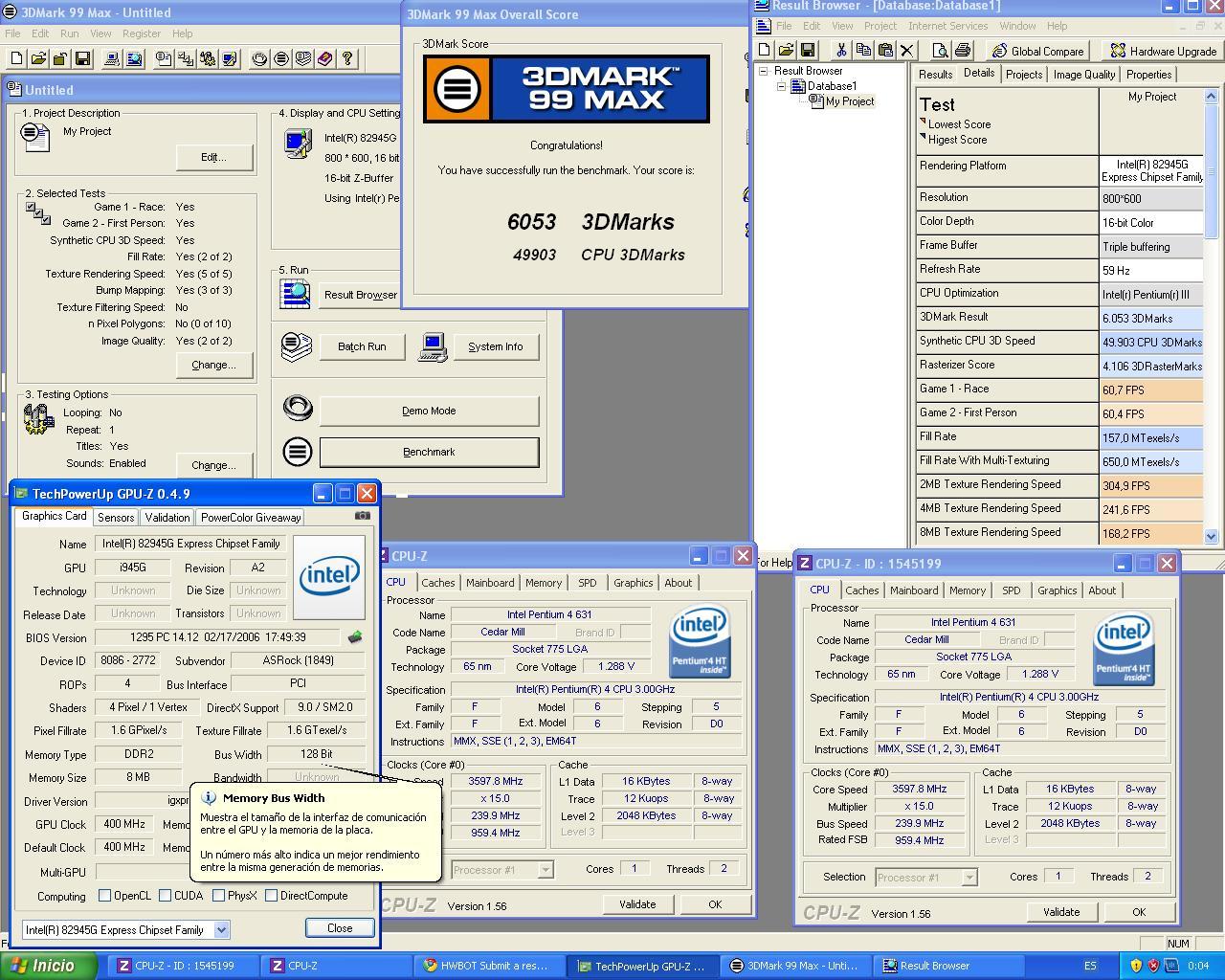Collapse the Result Browser tree root node
1225x980 pixels.
[763, 71]
